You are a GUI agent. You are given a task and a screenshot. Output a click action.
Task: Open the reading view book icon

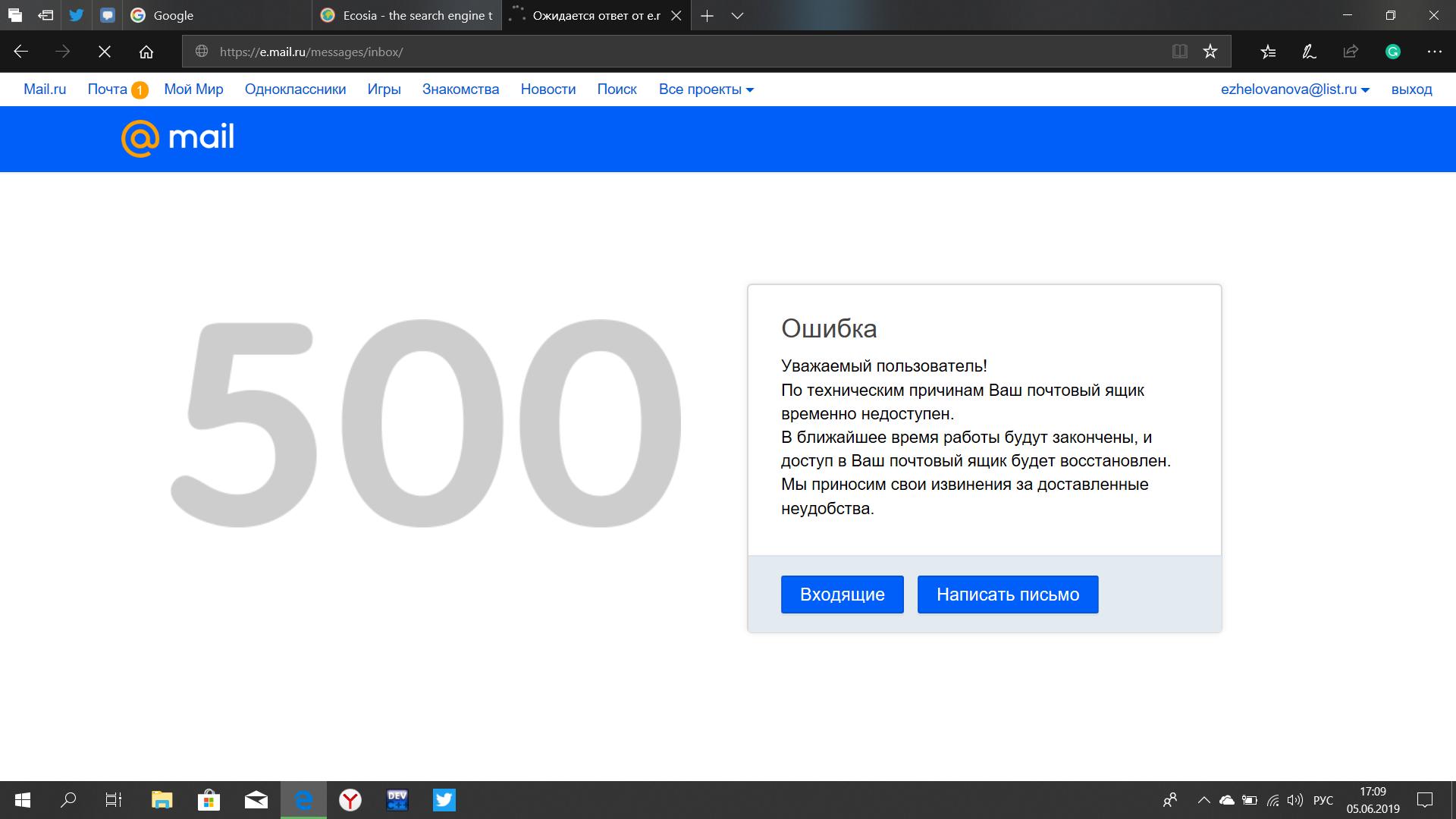tap(1179, 52)
